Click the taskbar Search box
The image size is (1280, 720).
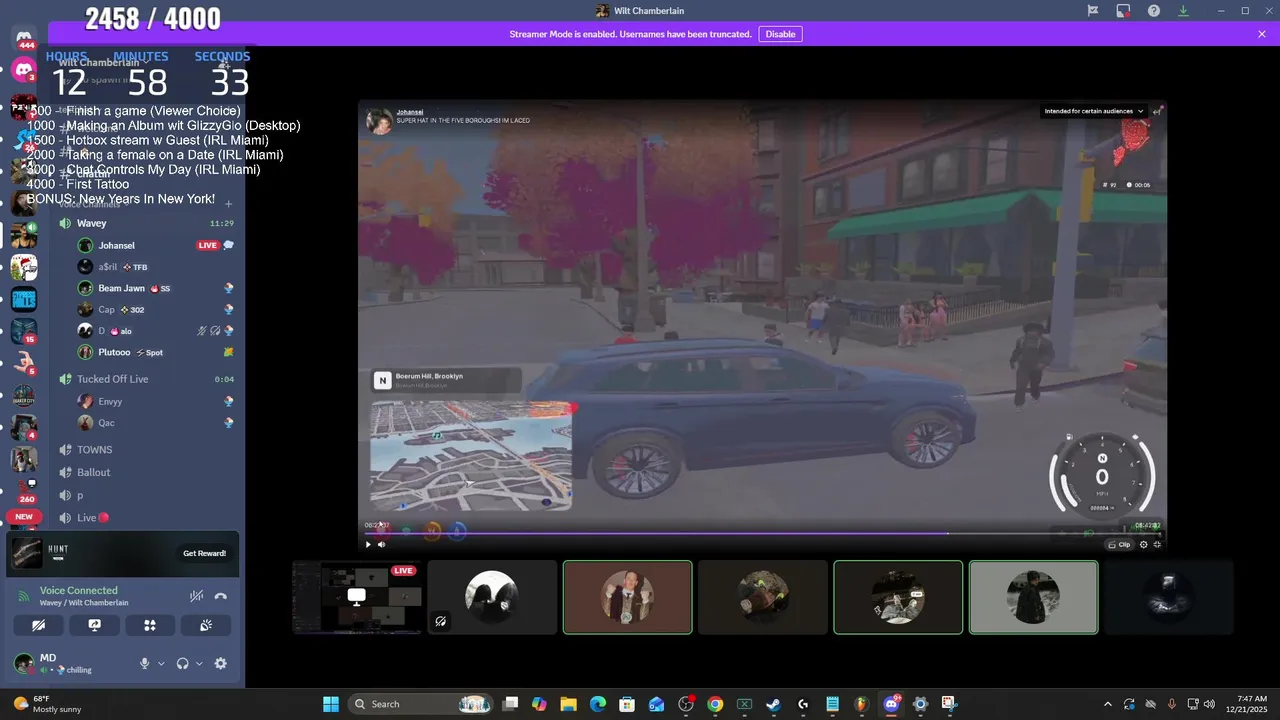tap(420, 704)
